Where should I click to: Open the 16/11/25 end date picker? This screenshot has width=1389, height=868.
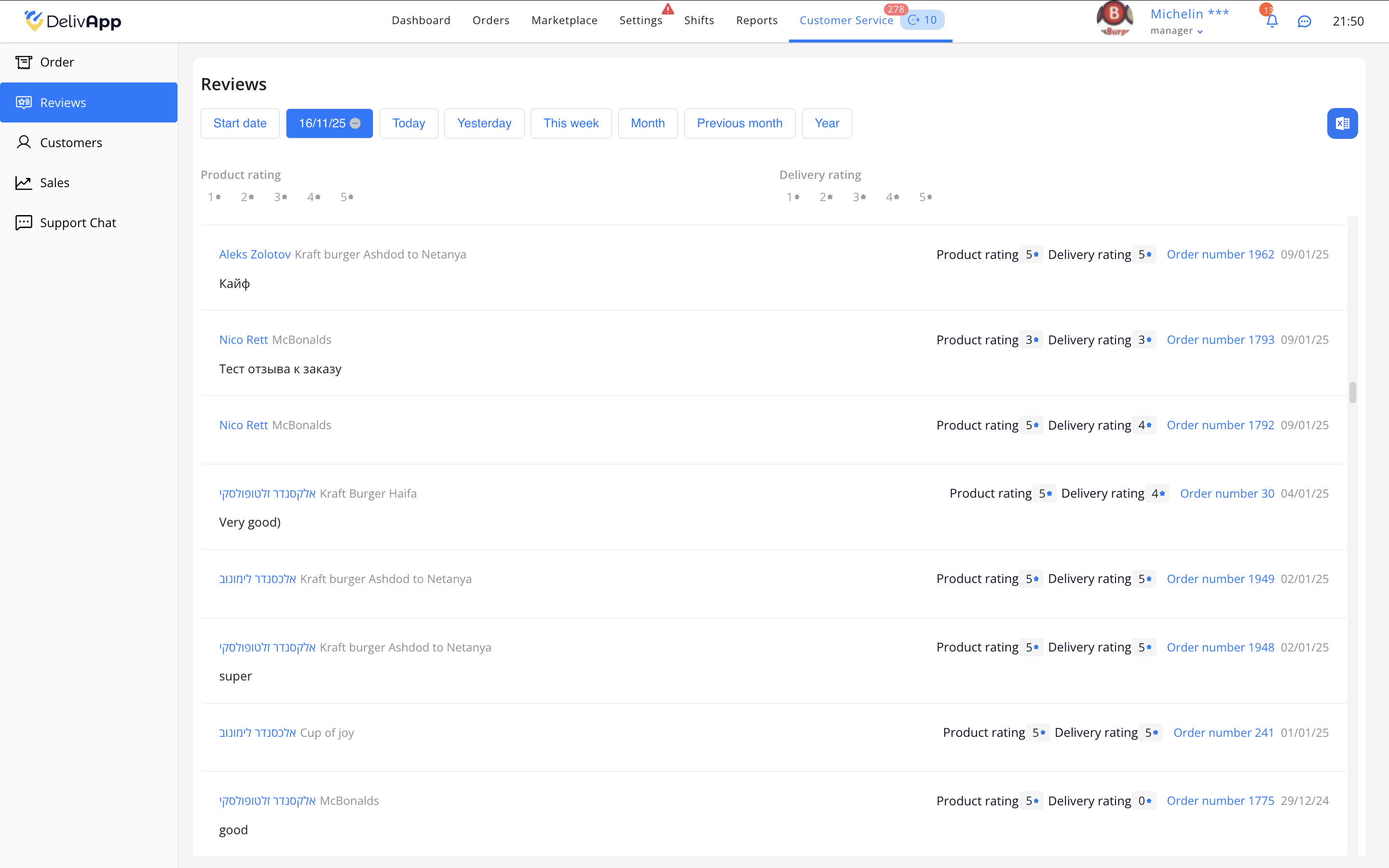coord(322,123)
